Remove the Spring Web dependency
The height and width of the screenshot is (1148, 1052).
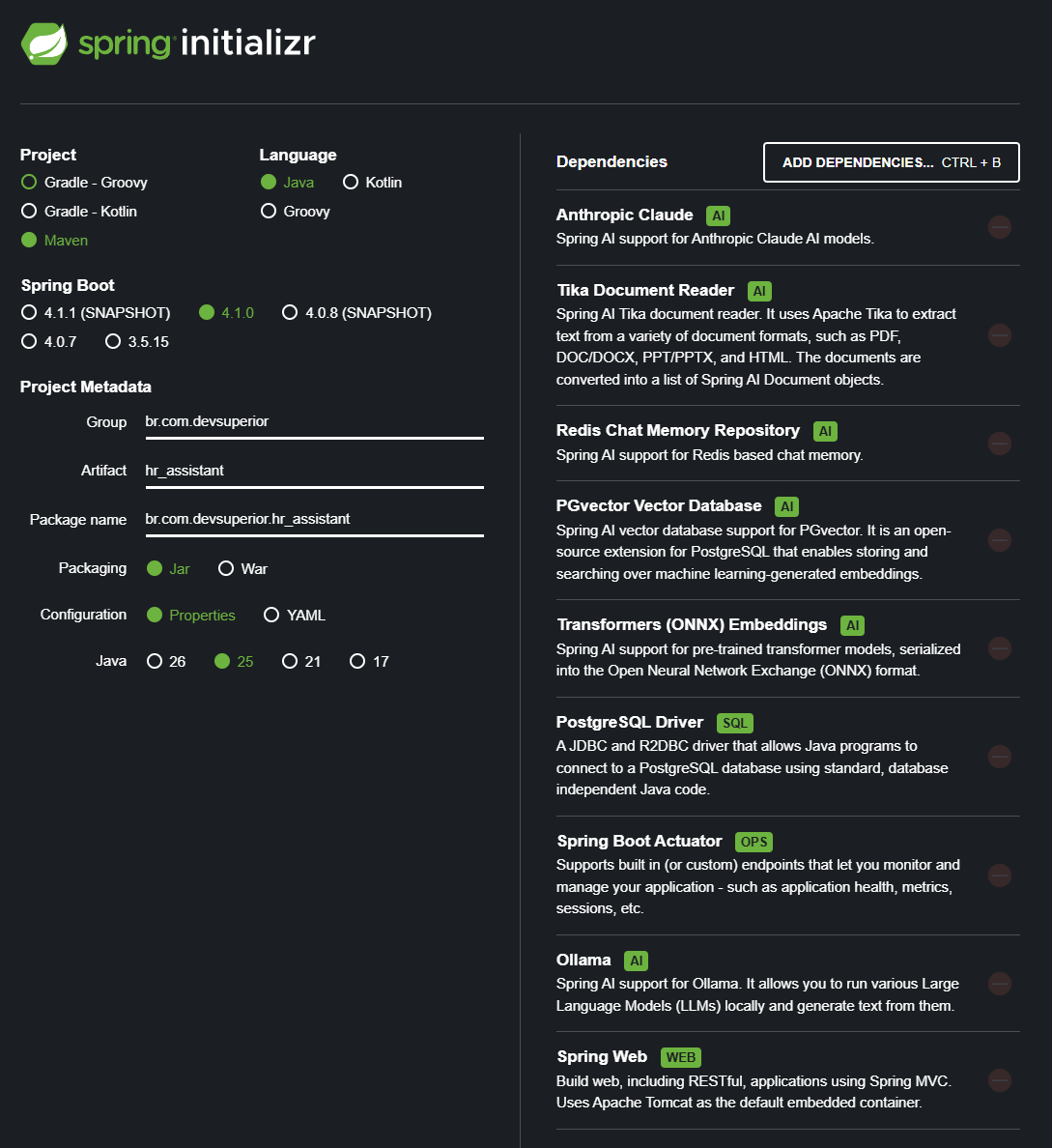[x=999, y=1080]
